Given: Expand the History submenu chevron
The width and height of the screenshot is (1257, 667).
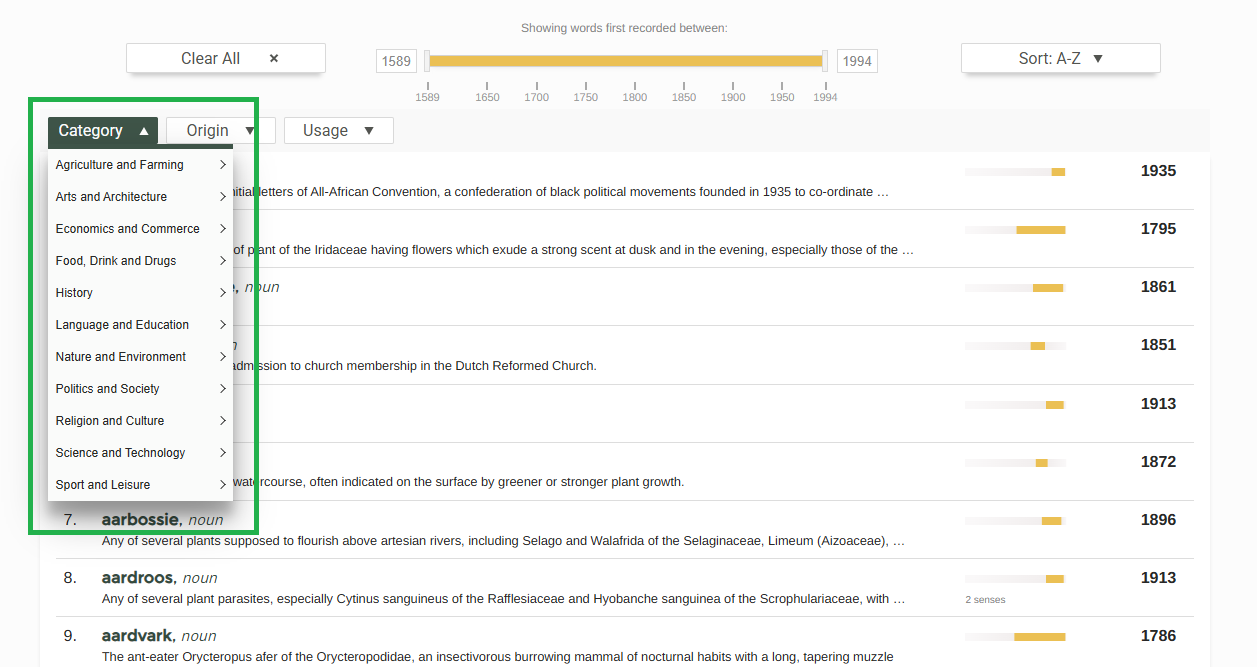Looking at the screenshot, I should [223, 293].
